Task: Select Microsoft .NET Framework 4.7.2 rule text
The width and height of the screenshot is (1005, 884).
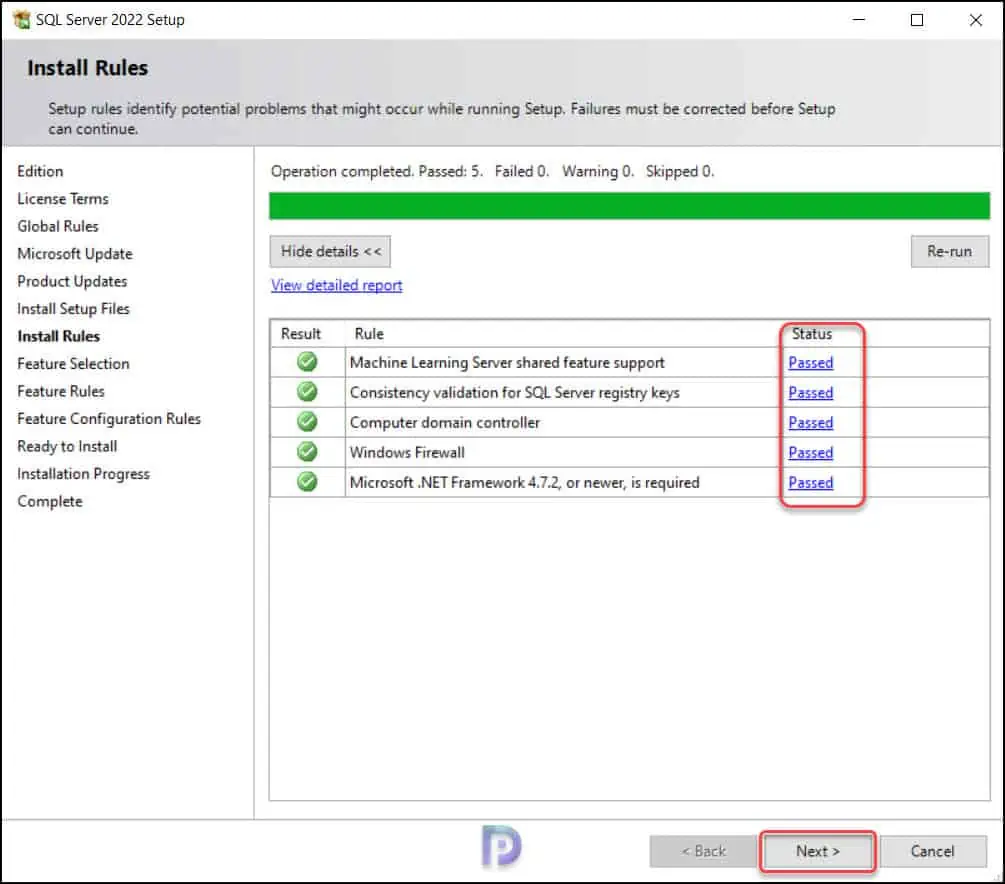Action: 524,483
